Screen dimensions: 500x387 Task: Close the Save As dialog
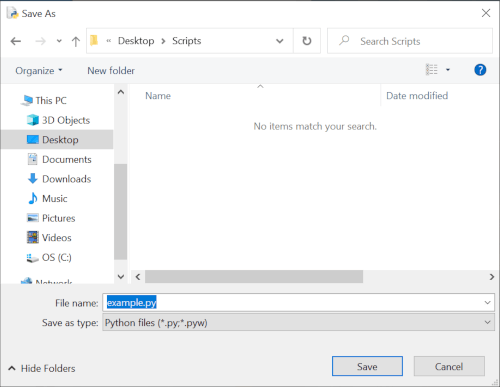point(486,13)
